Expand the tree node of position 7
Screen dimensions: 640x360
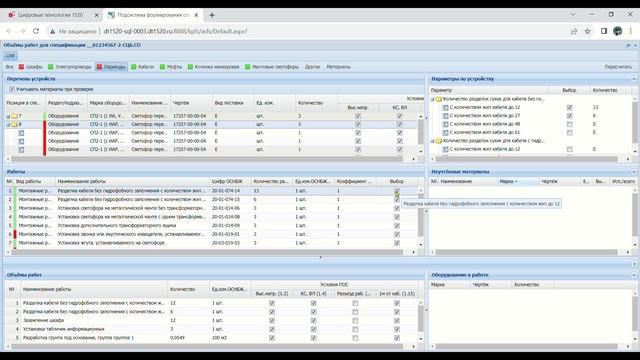(x=8, y=116)
